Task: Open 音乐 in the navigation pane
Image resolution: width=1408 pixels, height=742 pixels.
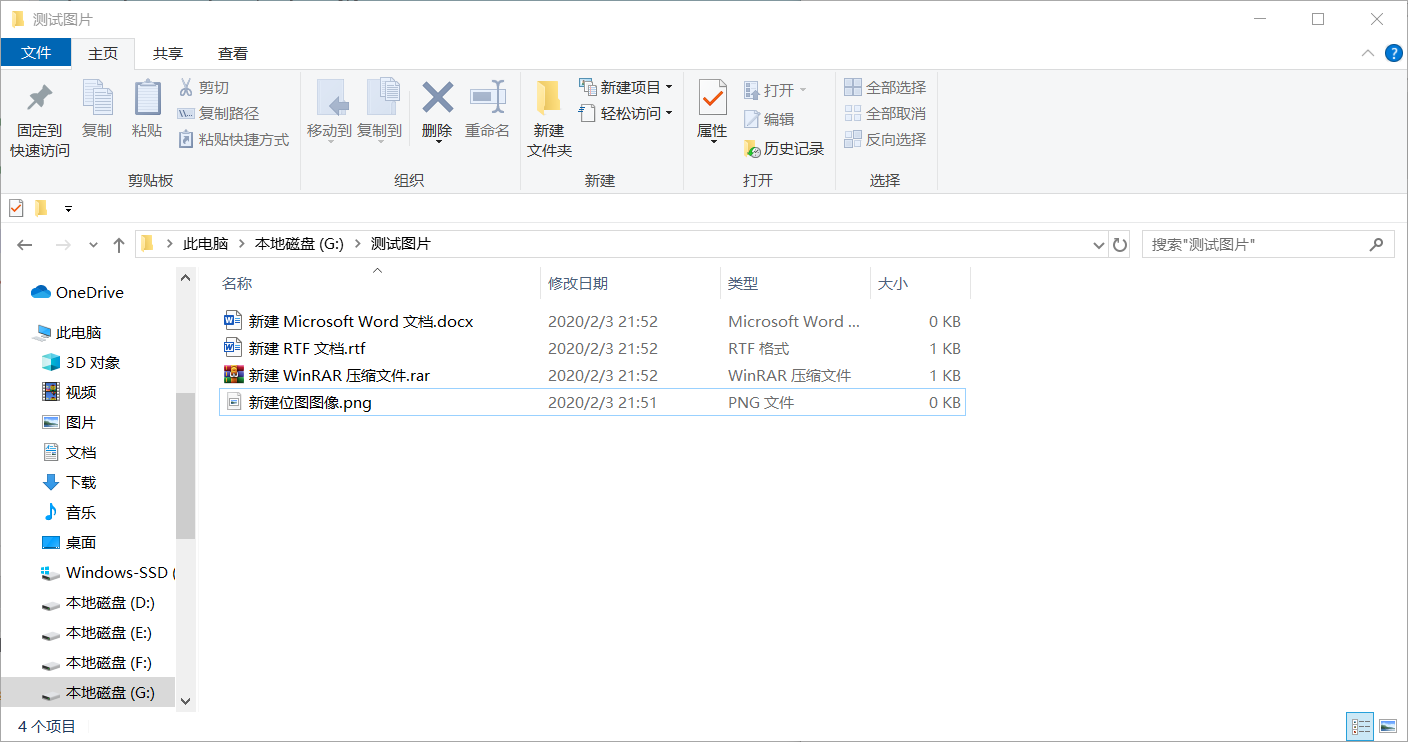Action: (x=69, y=513)
